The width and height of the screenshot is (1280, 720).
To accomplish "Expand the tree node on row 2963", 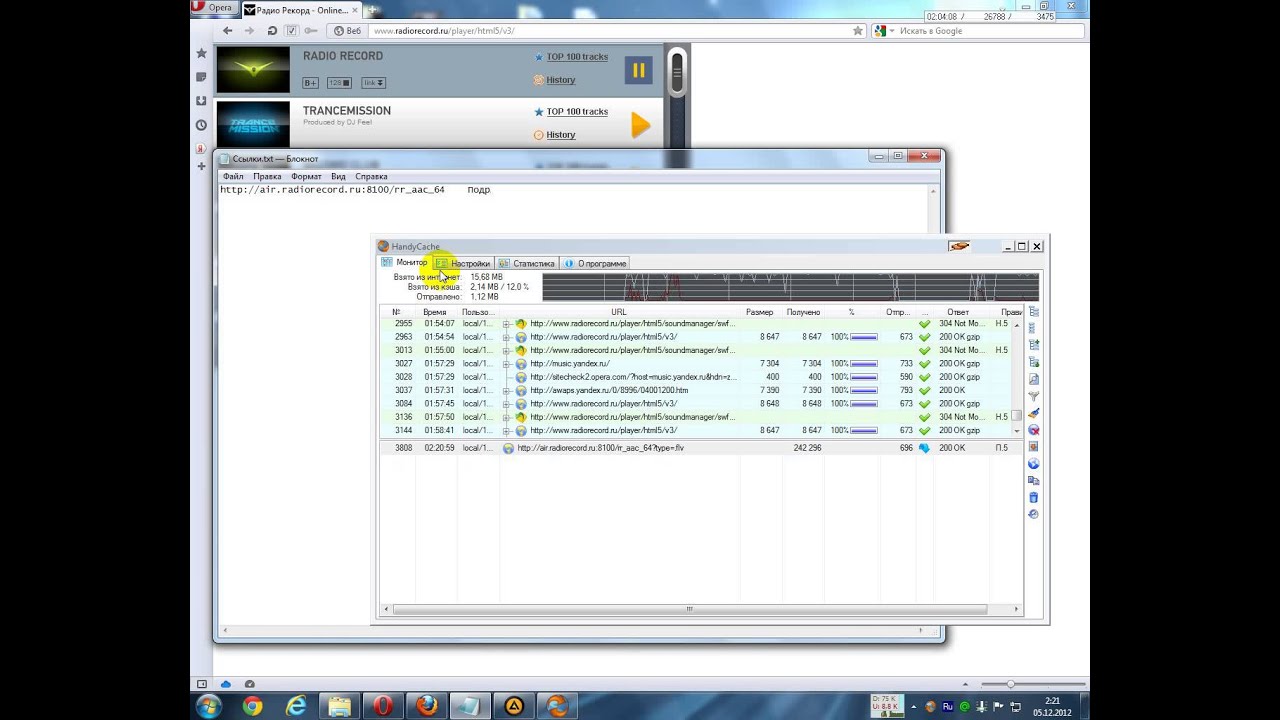I will pyautogui.click(x=506, y=337).
